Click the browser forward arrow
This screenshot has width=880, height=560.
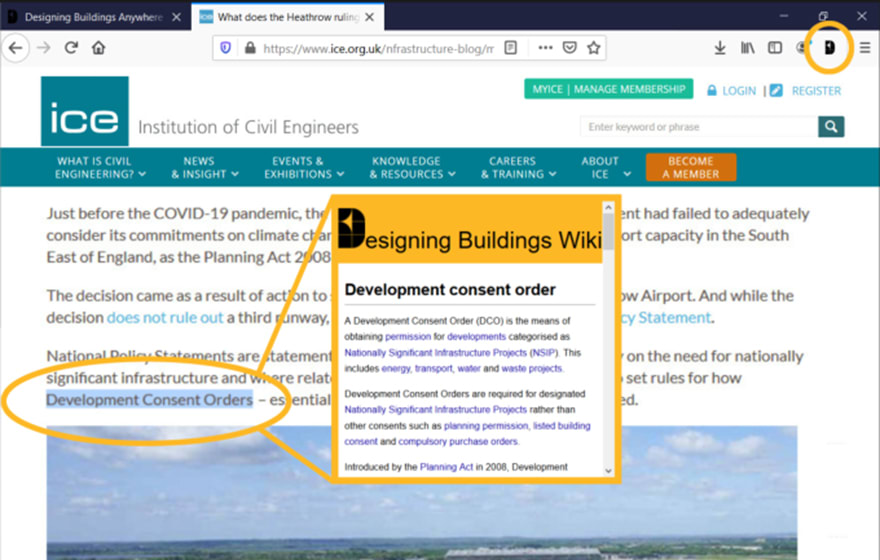coord(43,48)
